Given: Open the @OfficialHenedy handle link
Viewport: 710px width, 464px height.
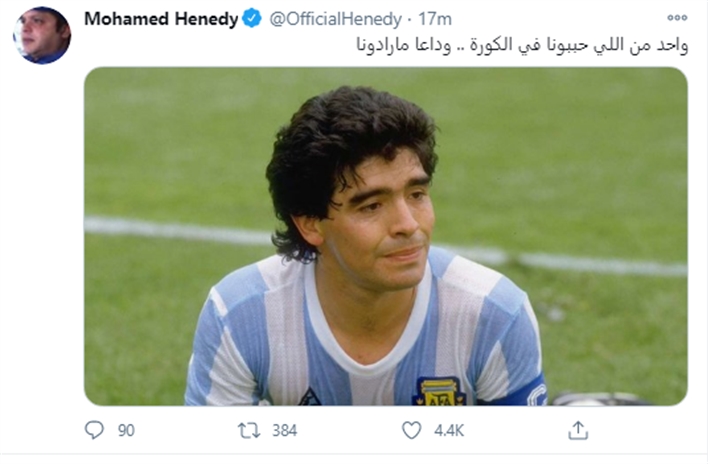Looking at the screenshot, I should click(x=336, y=19).
